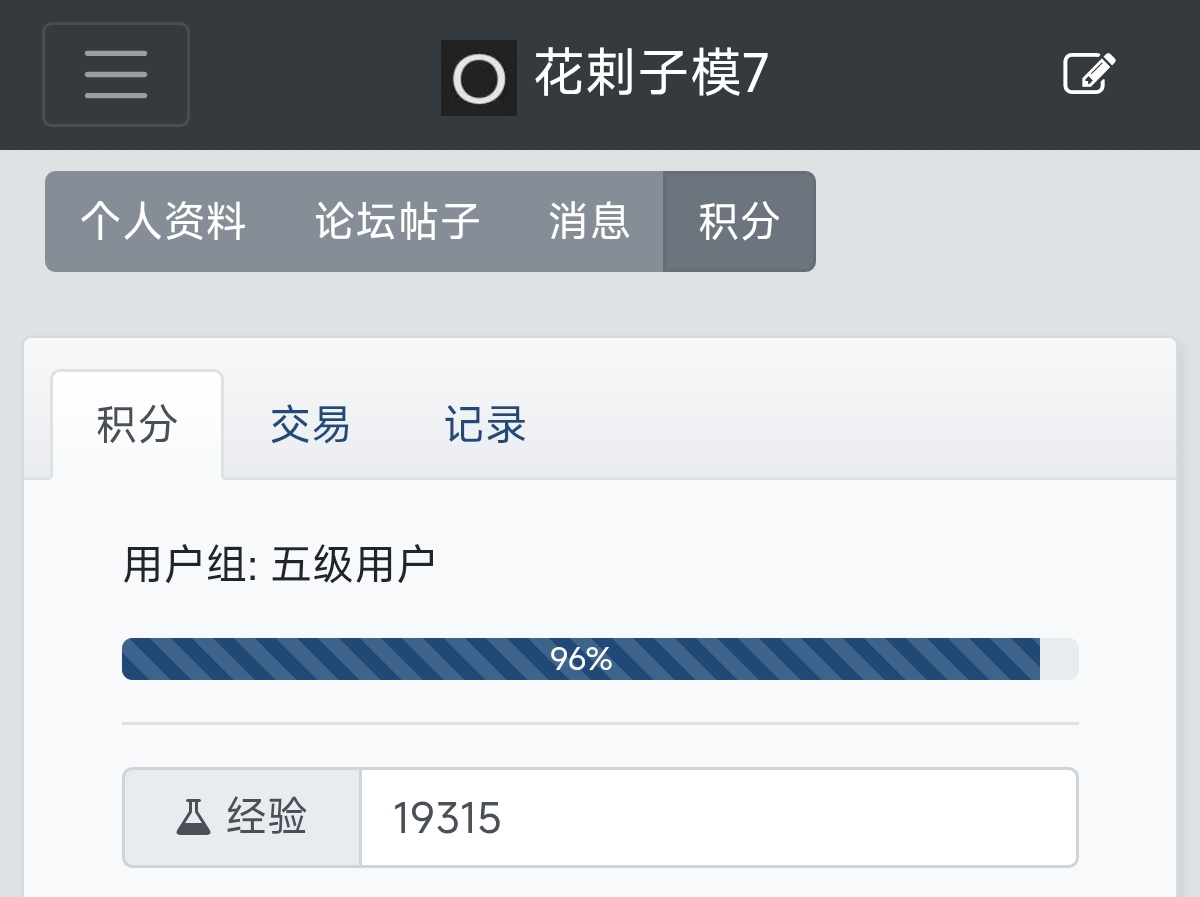Image resolution: width=1200 pixels, height=897 pixels.
Task: Focus the experience field showing 19315
Action: tap(718, 818)
